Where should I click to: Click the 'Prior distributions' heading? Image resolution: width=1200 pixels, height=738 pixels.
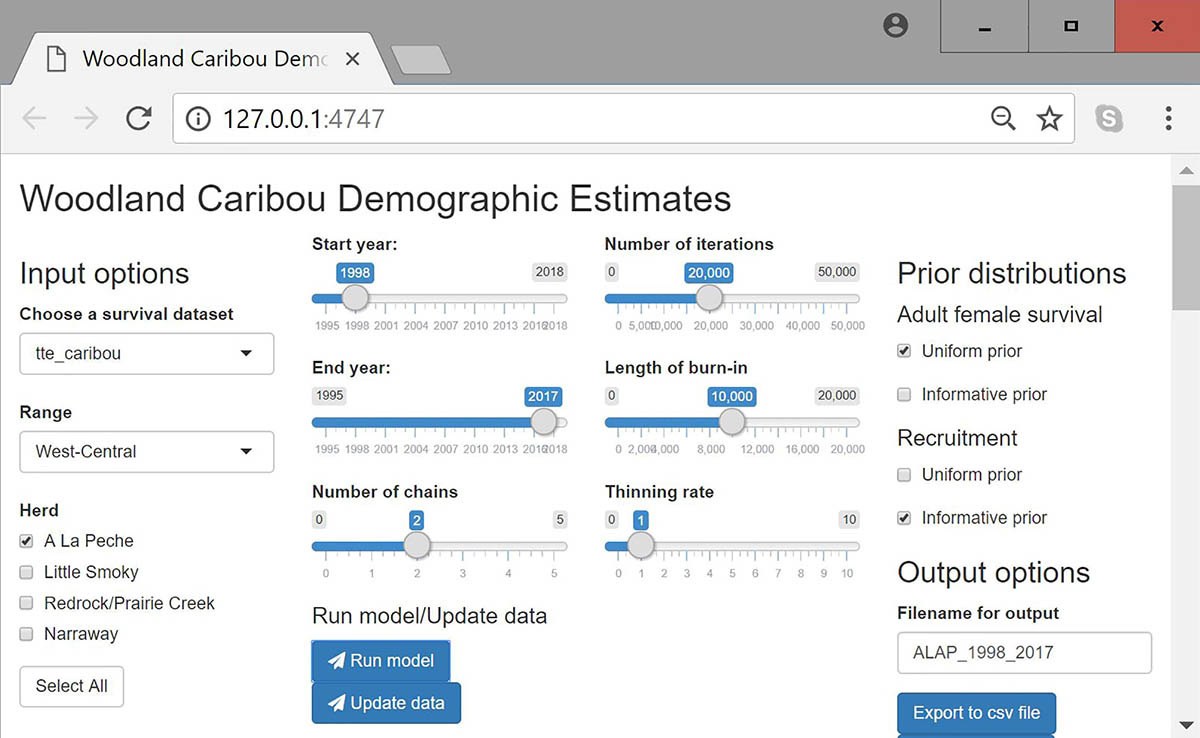click(1012, 274)
